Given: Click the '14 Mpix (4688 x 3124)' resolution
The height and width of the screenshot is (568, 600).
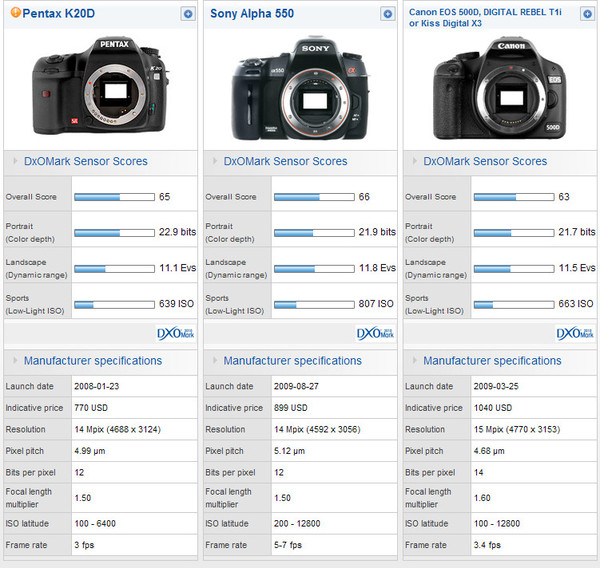Looking at the screenshot, I should pos(117,429).
